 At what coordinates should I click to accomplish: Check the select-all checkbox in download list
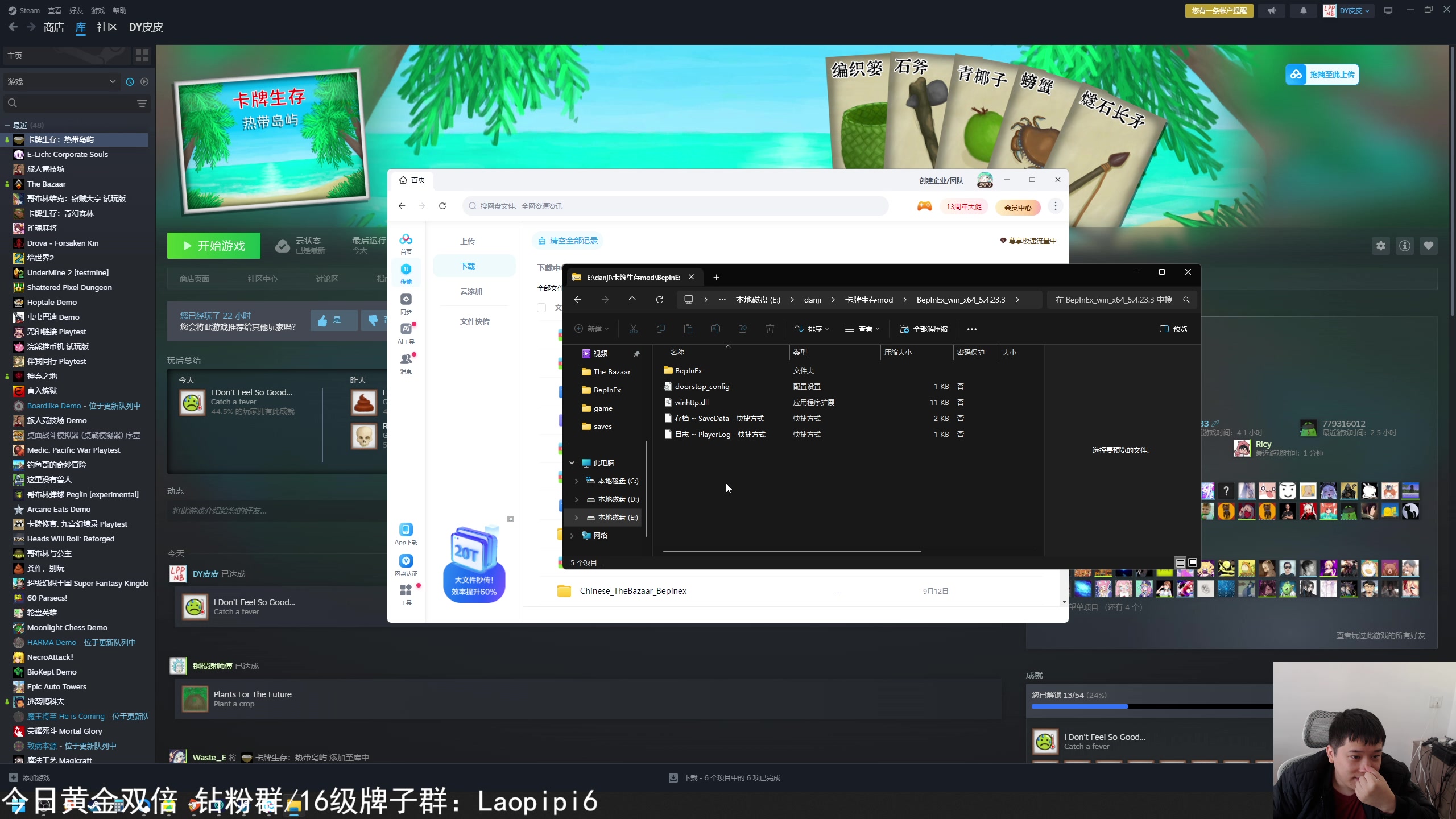click(541, 308)
